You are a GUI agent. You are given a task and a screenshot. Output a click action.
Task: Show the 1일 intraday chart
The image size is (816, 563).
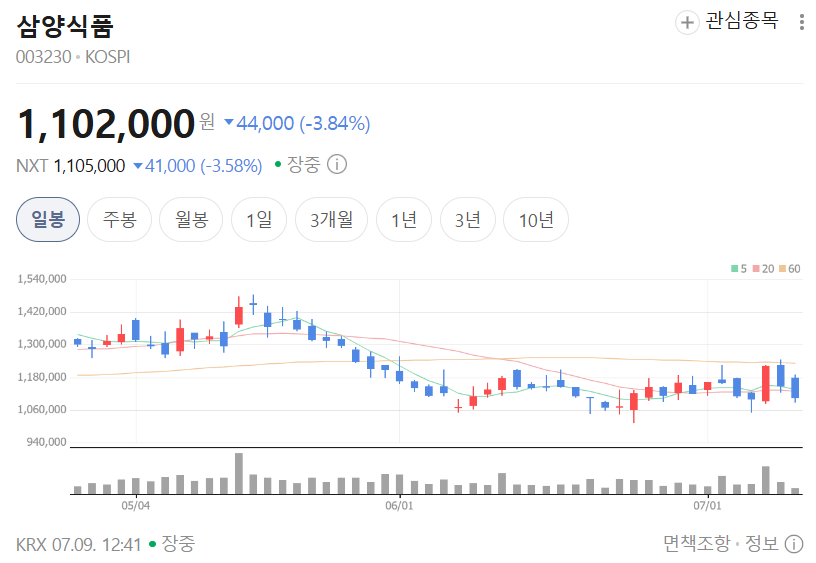click(x=259, y=220)
